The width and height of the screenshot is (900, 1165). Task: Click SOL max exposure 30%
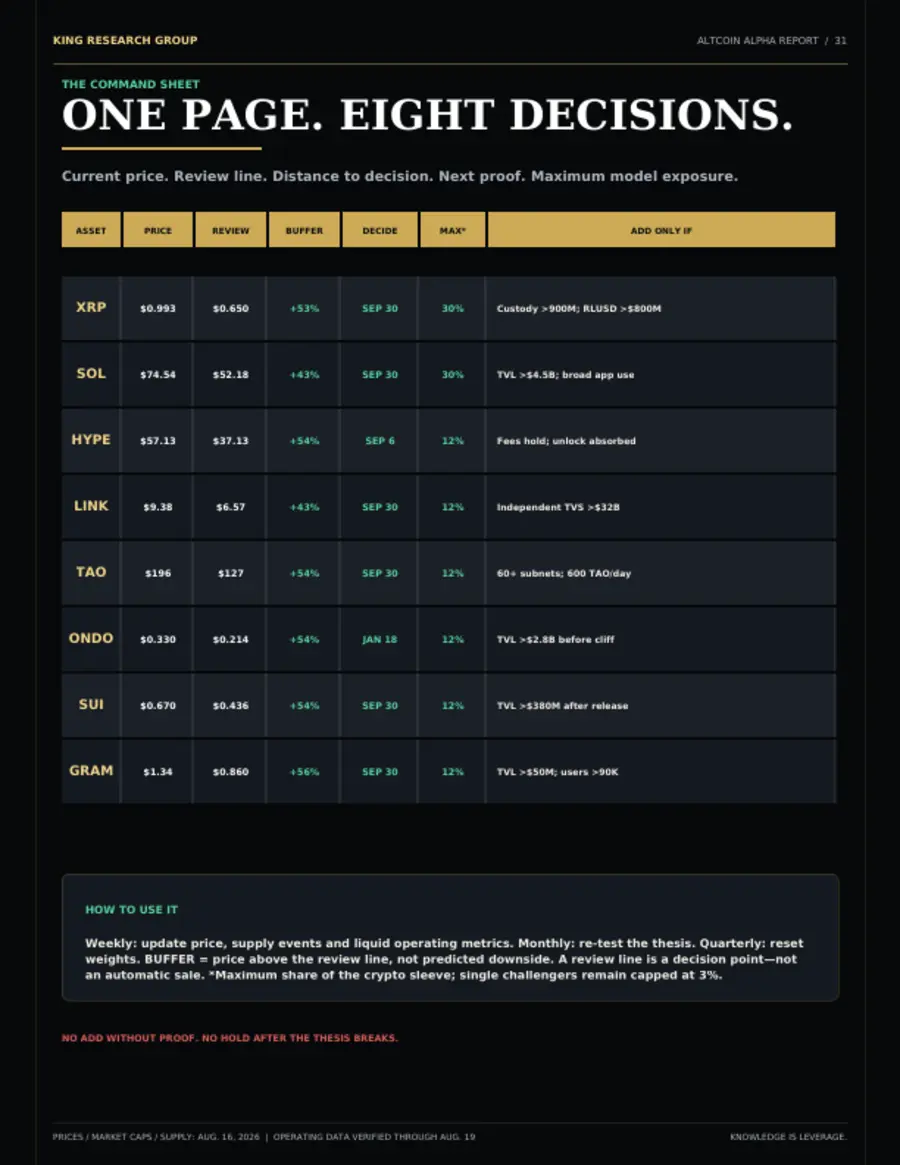click(x=453, y=374)
